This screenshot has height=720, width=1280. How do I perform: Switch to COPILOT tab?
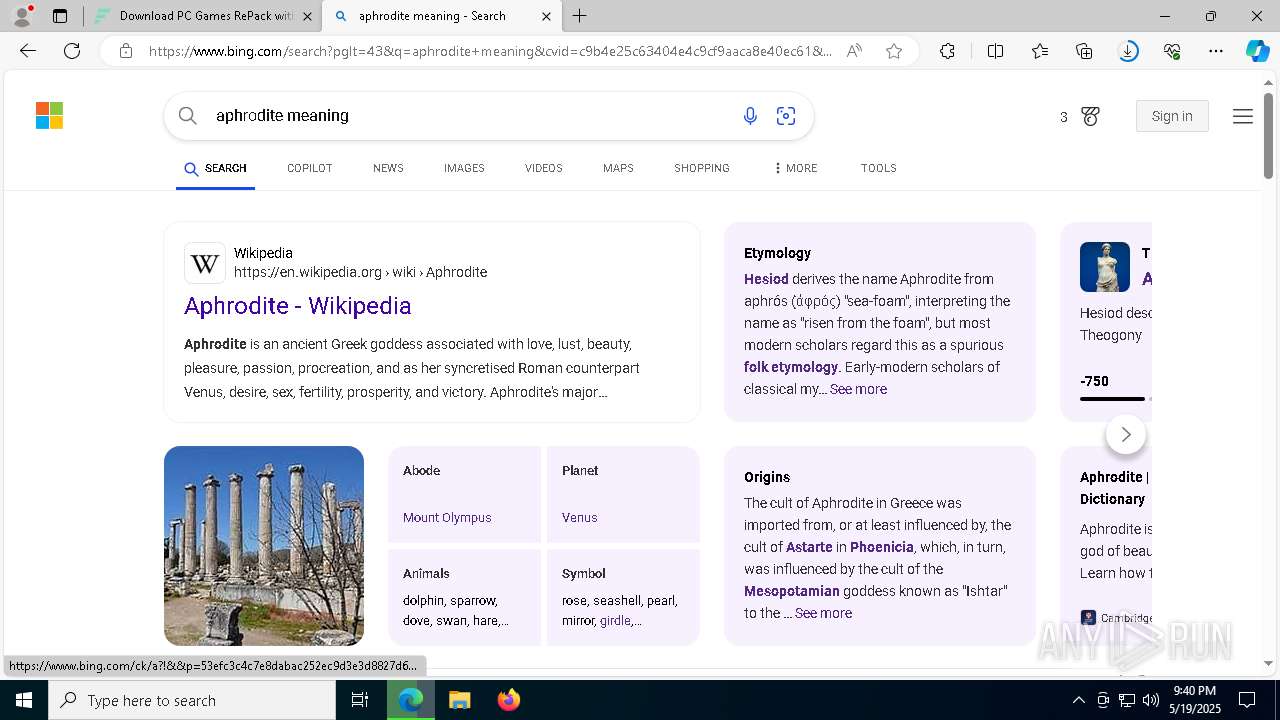click(309, 168)
